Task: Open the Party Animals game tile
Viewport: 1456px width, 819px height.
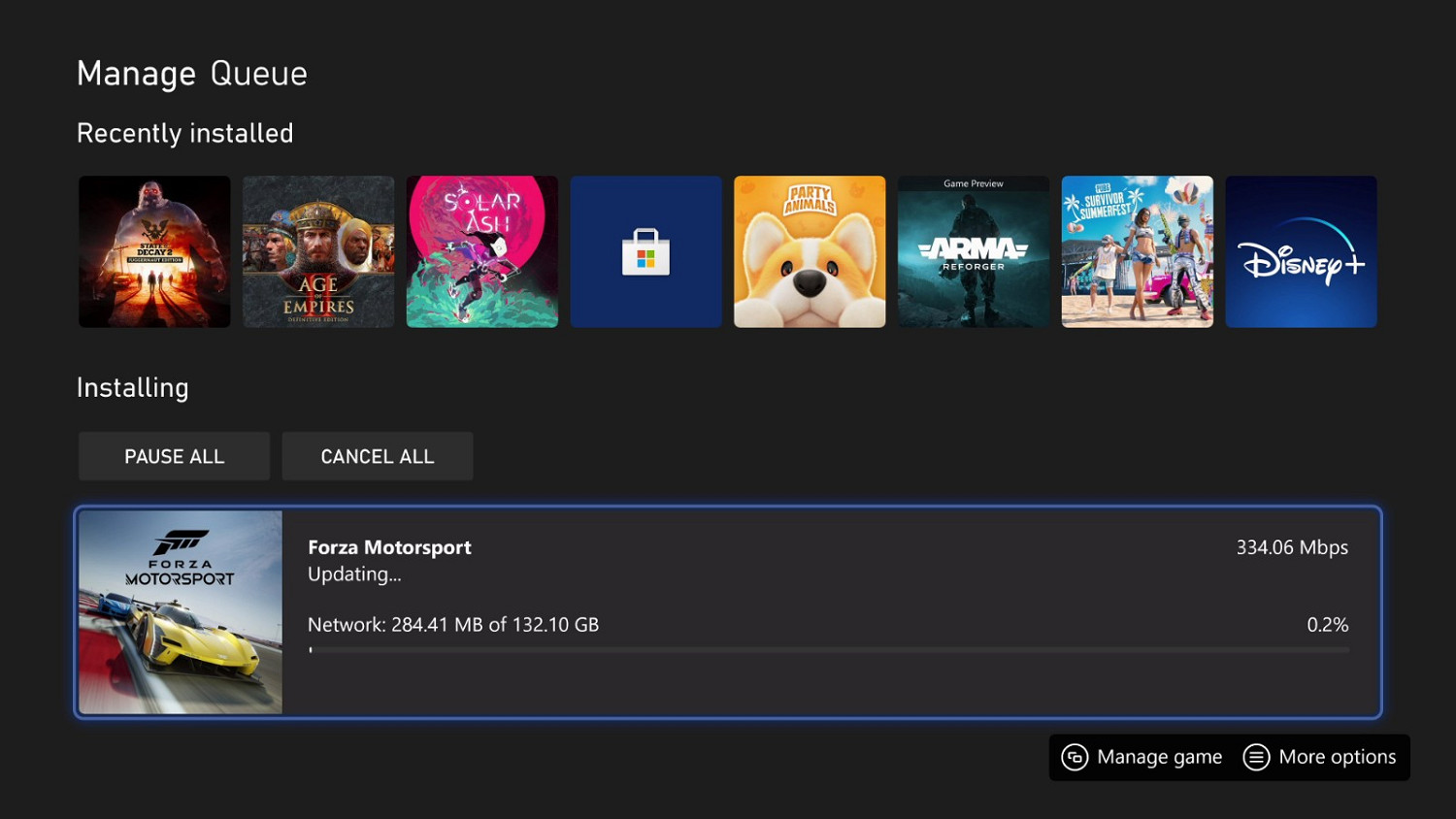Action: (x=809, y=251)
